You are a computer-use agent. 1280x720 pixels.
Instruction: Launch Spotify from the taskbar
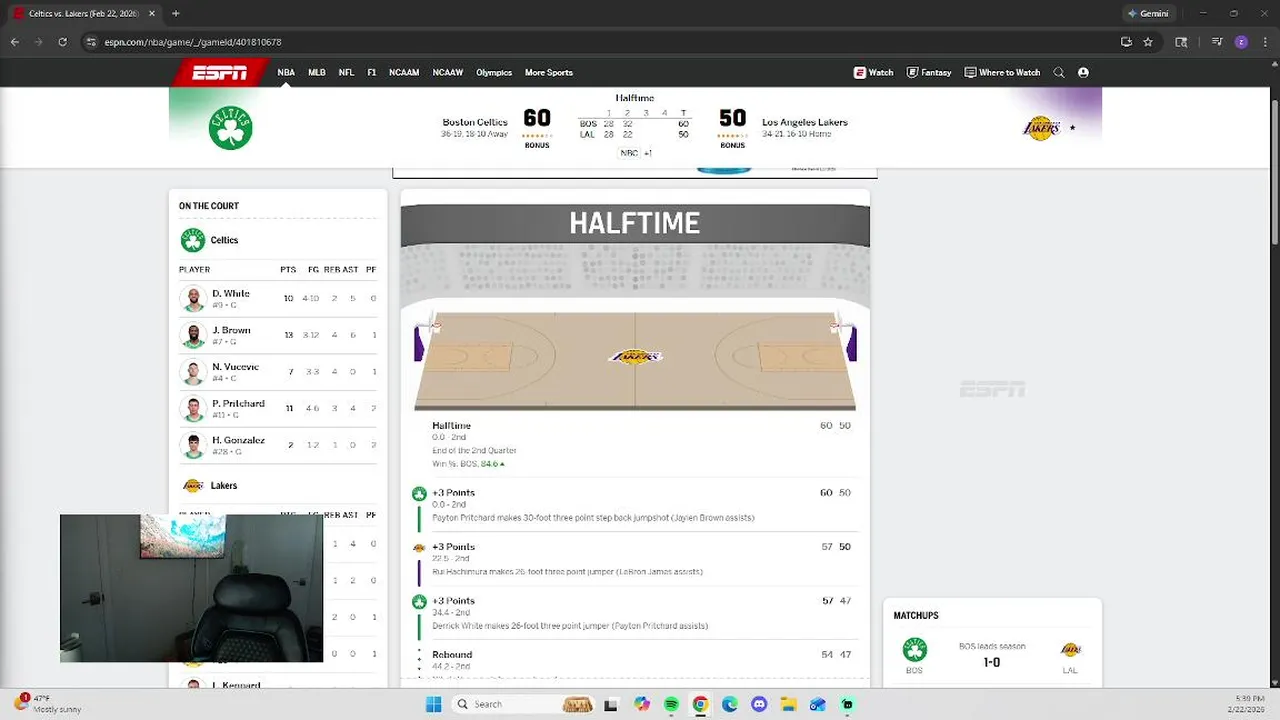671,704
